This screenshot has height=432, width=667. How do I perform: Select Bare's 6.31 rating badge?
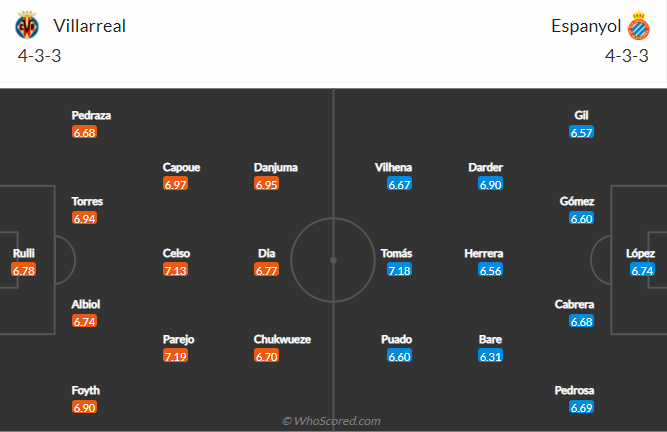pyautogui.click(x=490, y=356)
